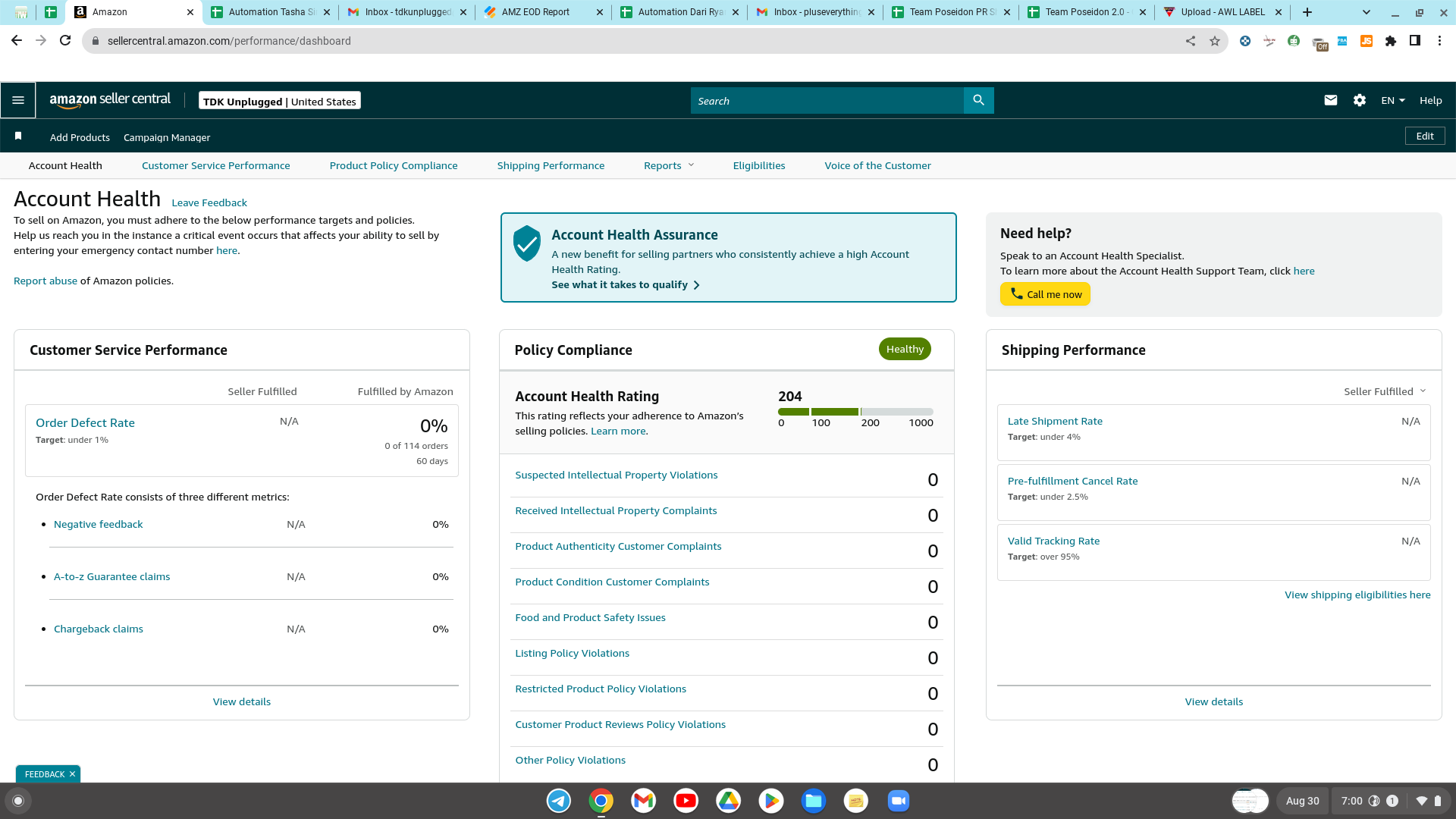Click Help in the top header
Screen dimensions: 1456x819
tap(1430, 100)
